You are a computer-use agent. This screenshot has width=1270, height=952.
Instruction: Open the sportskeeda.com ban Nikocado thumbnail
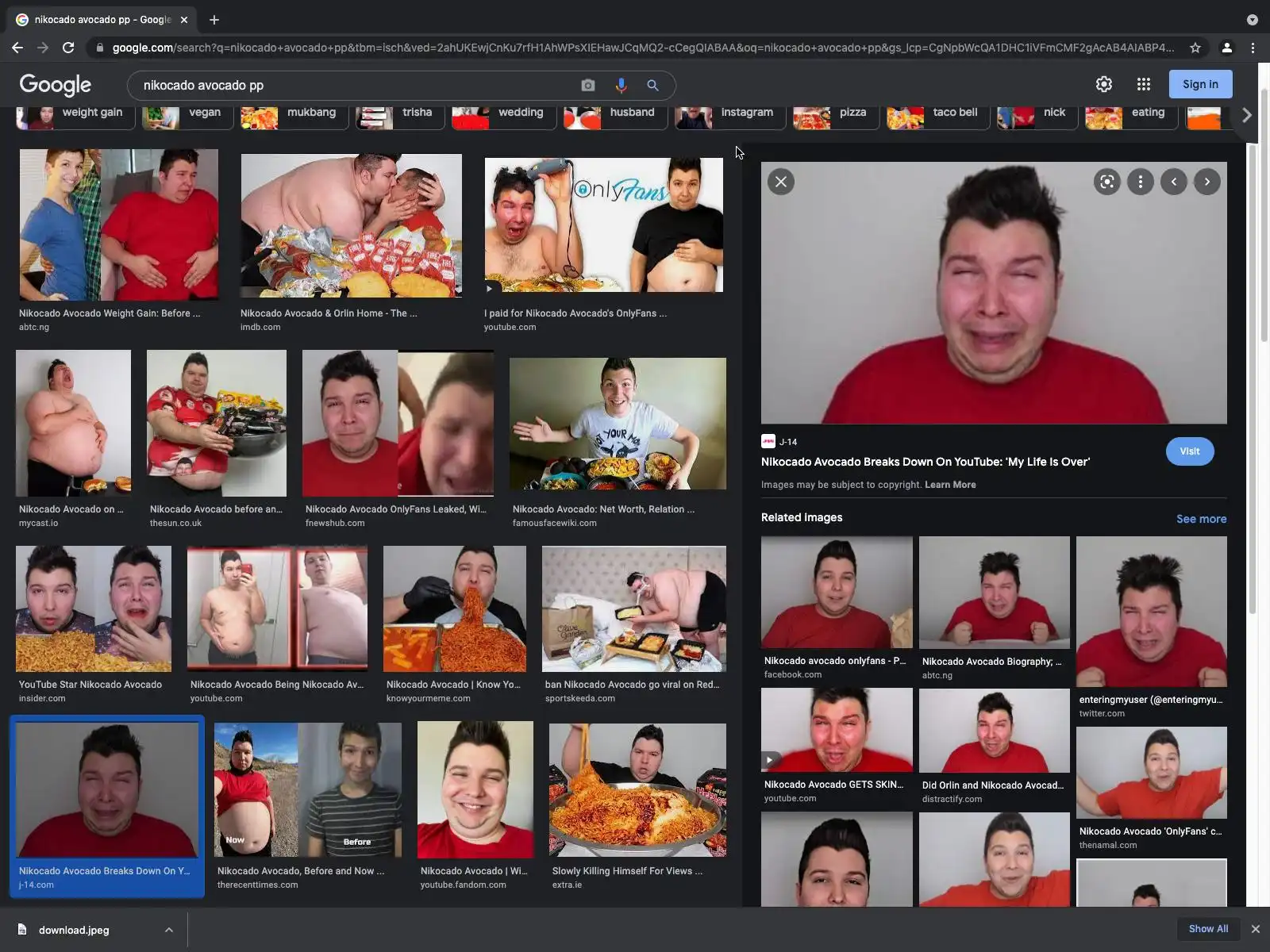[633, 608]
